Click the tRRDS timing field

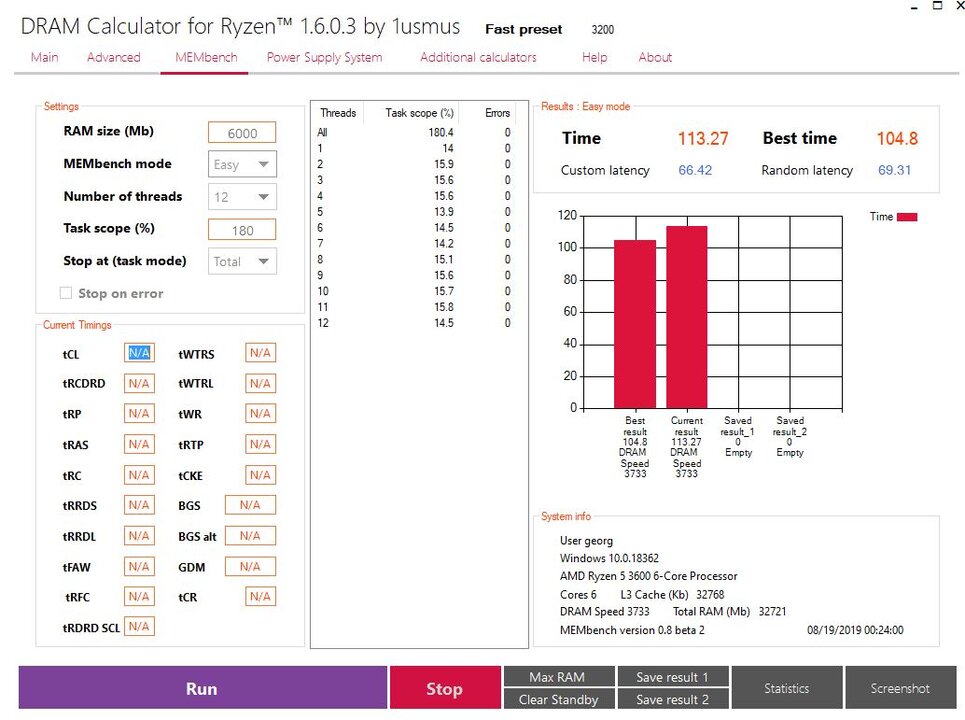click(x=139, y=505)
